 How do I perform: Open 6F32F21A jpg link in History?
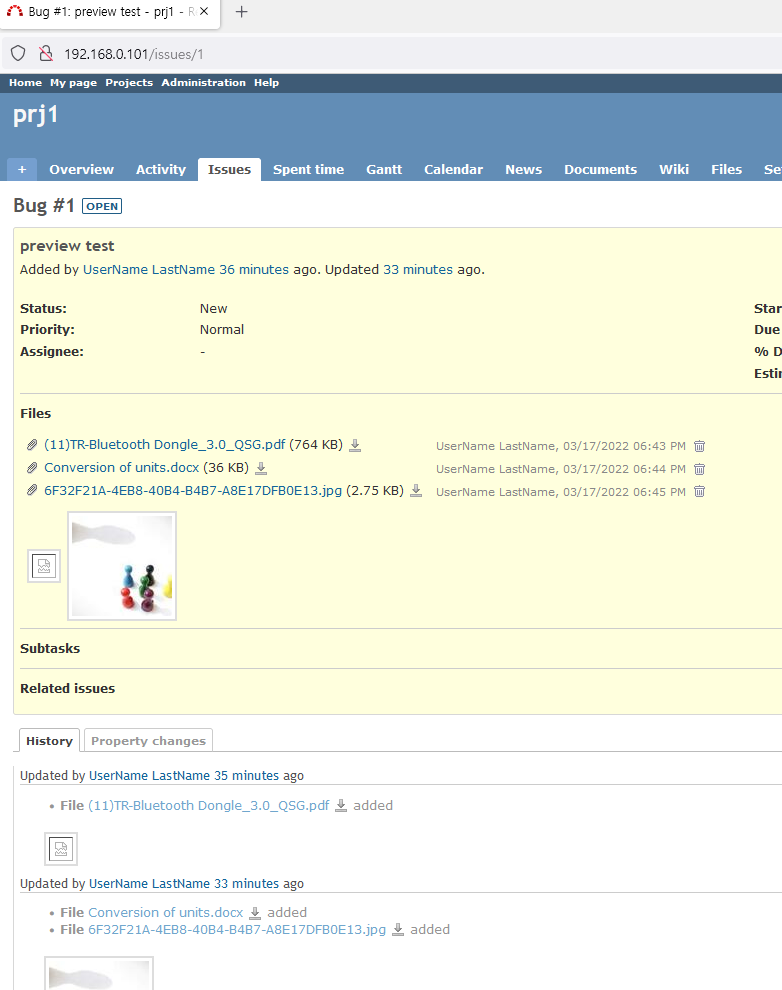click(237, 929)
